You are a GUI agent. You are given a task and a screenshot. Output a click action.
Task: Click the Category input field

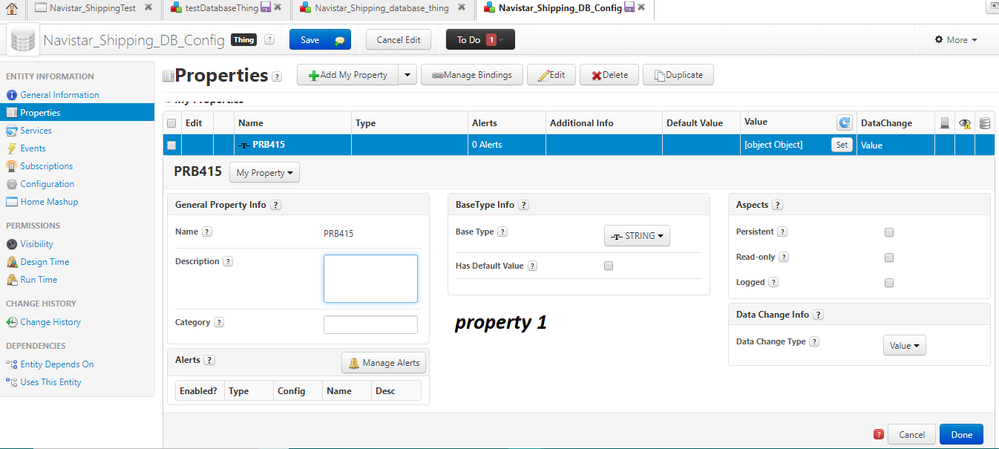[x=371, y=324]
